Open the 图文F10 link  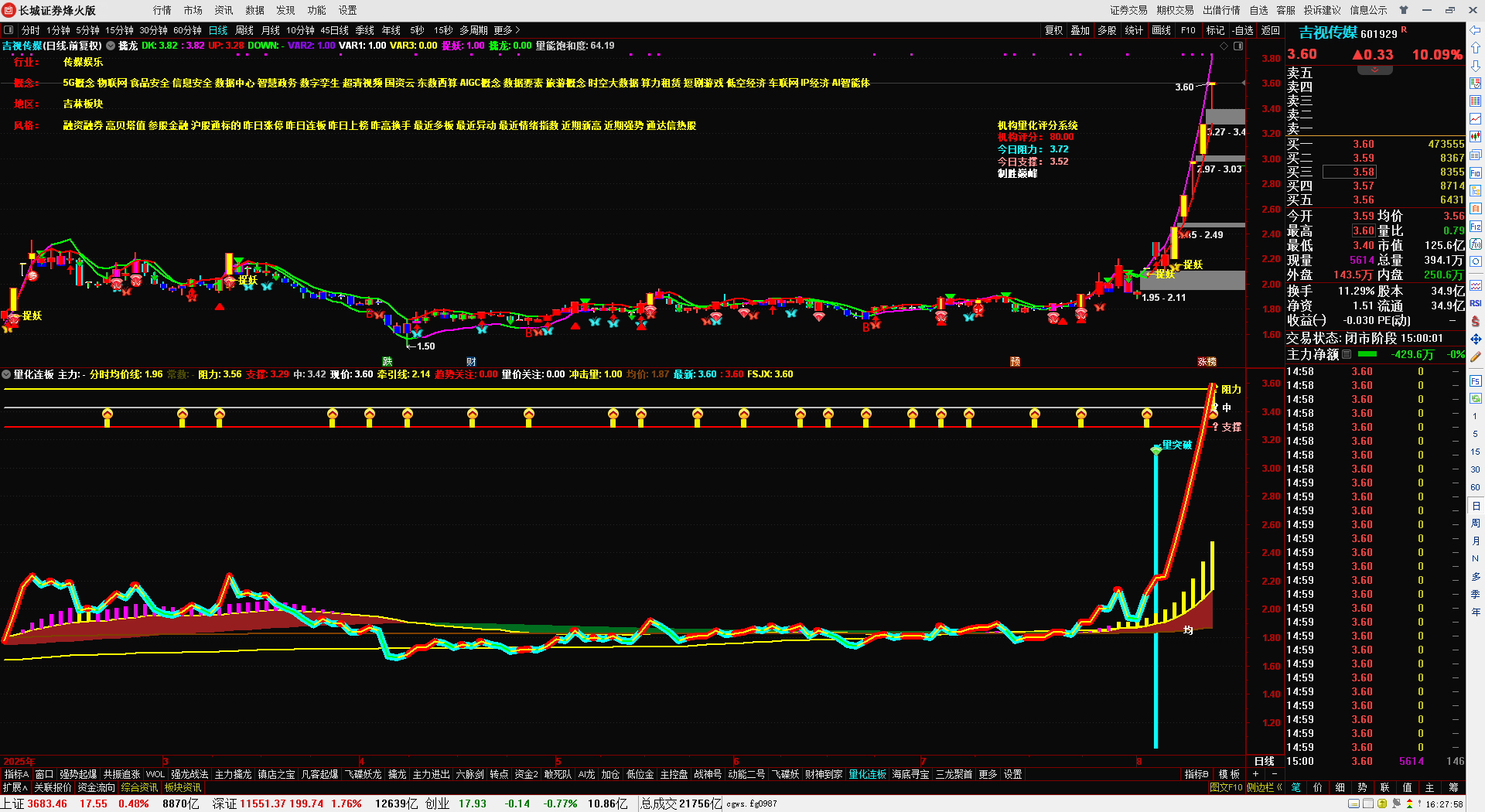tap(1226, 787)
